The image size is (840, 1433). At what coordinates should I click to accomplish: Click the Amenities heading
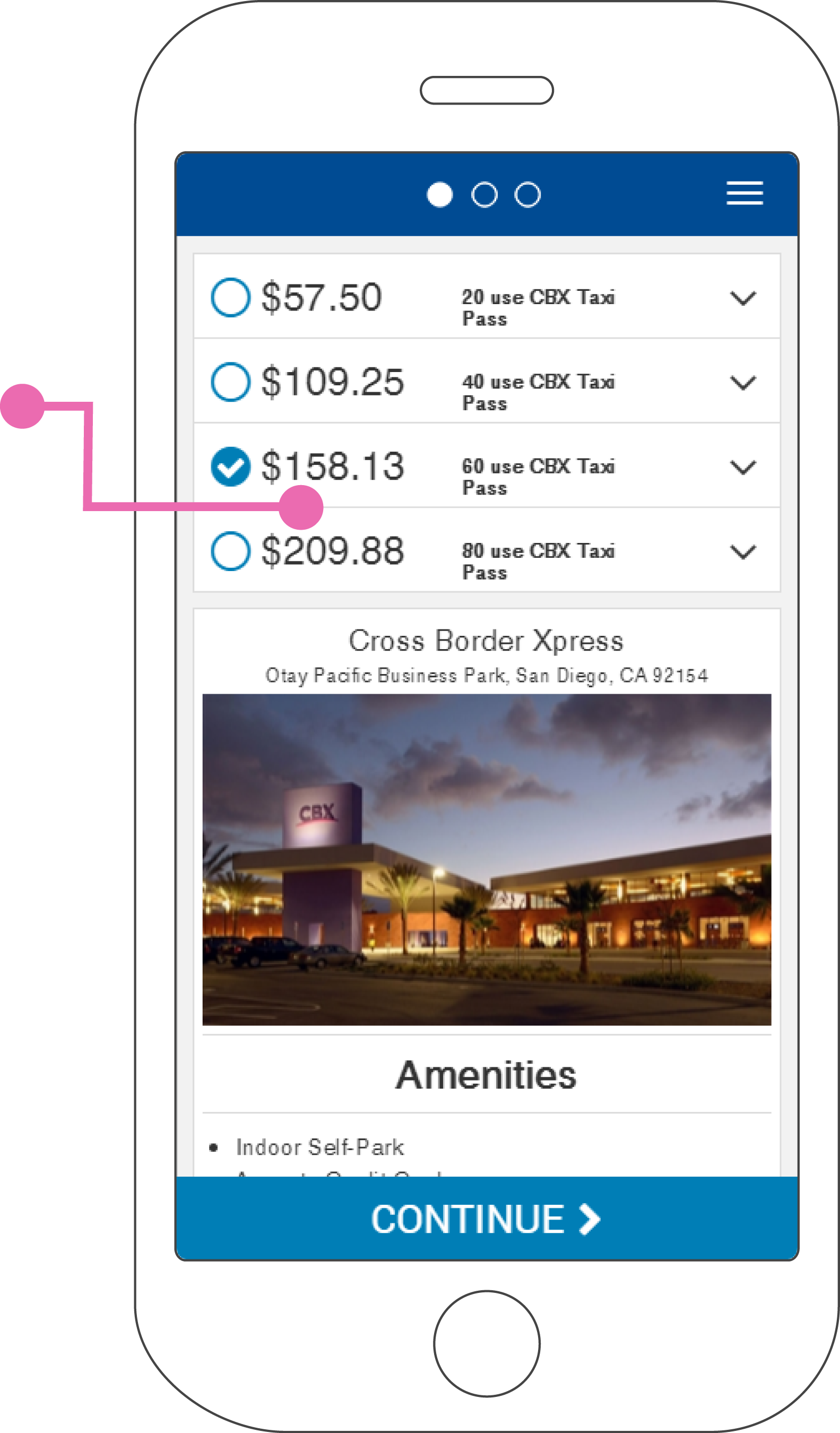[486, 1075]
